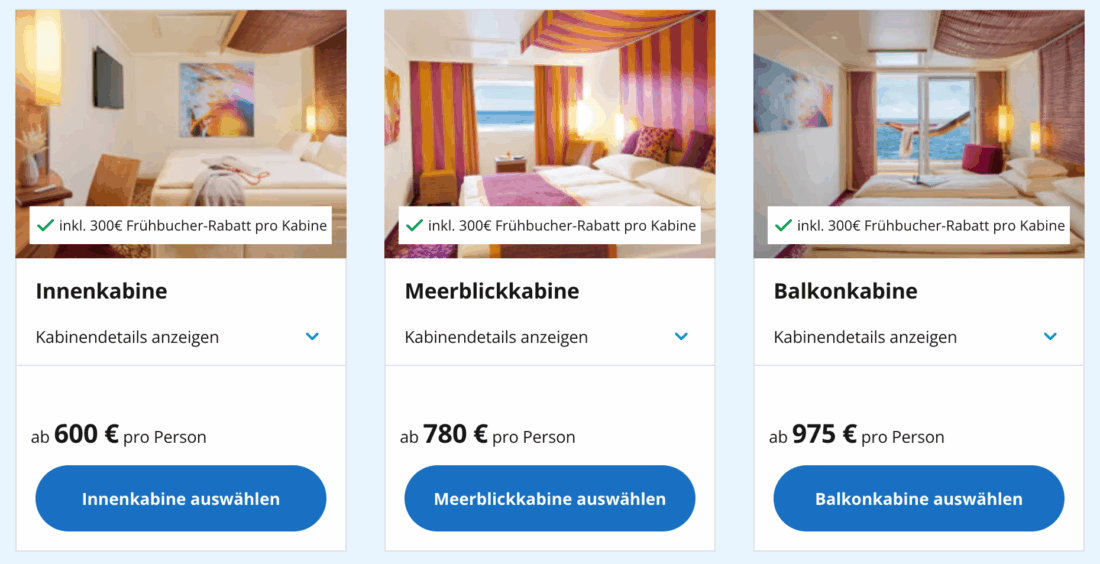Click the green checkmark on Meerblickkabine badge
The image size is (1100, 564).
[x=414, y=226]
